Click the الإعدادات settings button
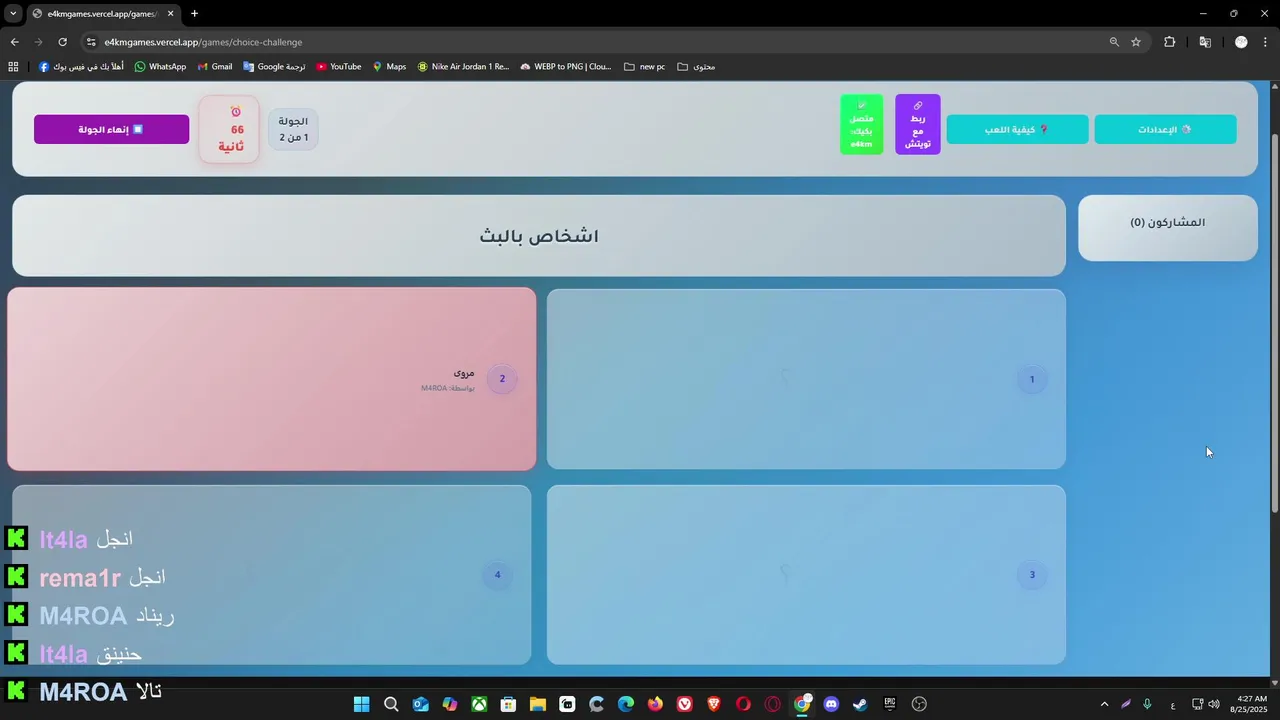 point(1165,129)
